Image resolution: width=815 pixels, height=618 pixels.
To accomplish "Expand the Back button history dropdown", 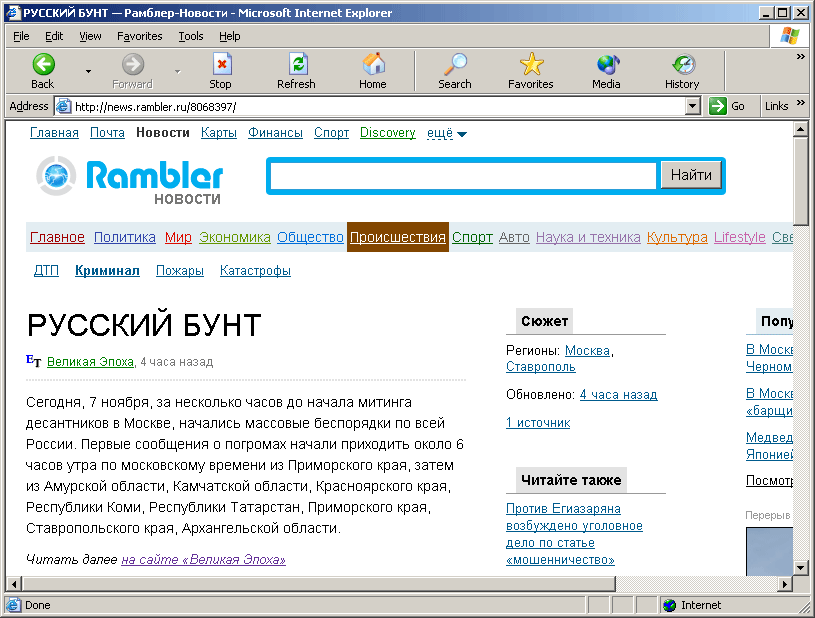I will coord(88,72).
